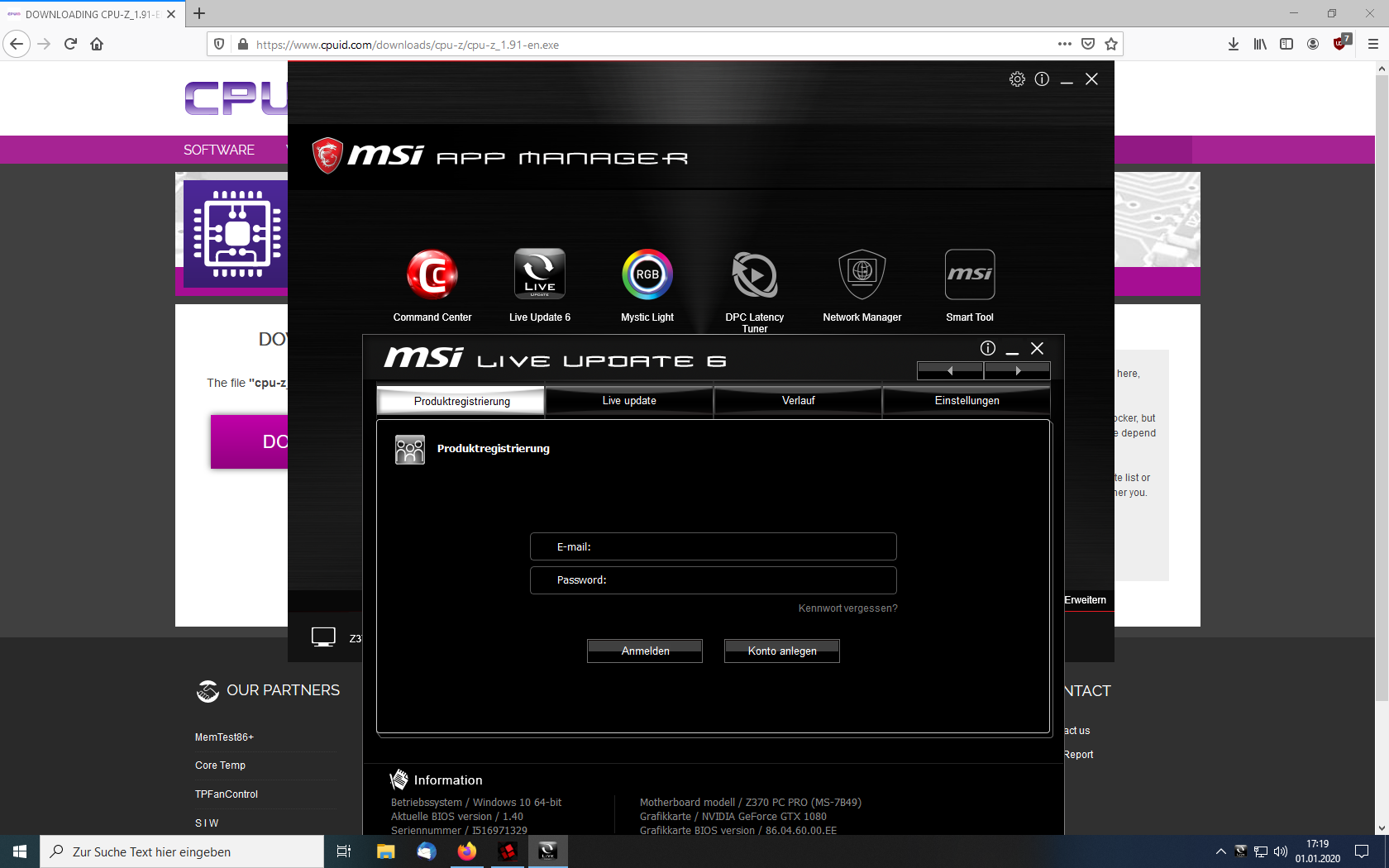Click the volume icon in system tray
This screenshot has width=1389, height=868.
point(1281,851)
